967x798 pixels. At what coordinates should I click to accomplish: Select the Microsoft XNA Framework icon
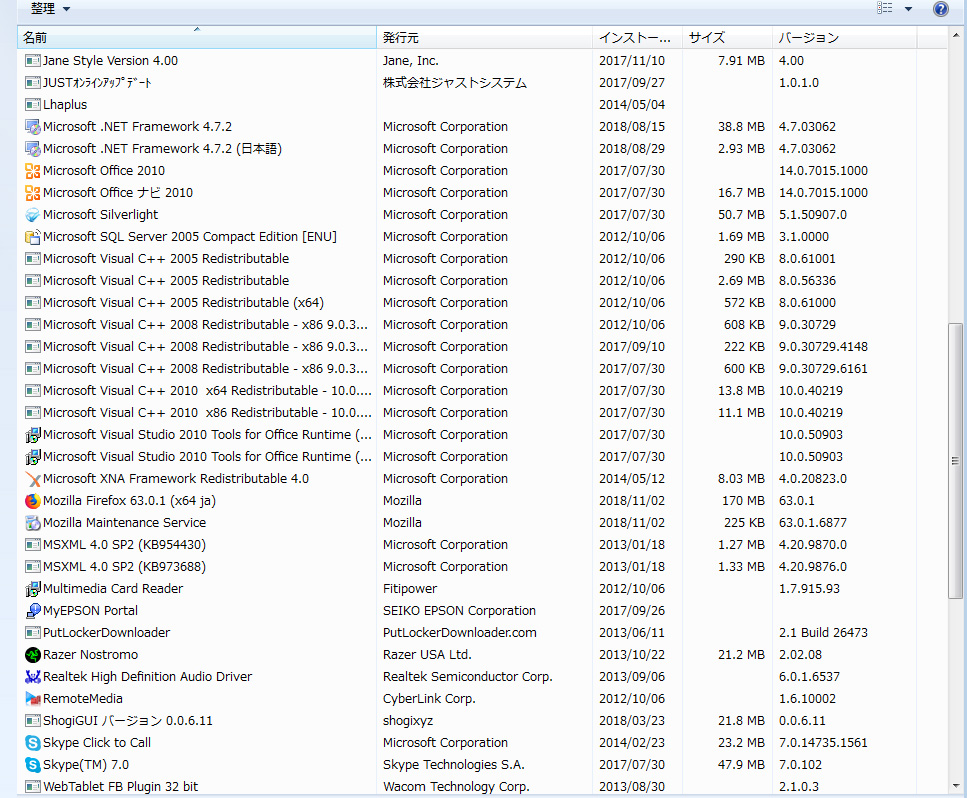33,479
